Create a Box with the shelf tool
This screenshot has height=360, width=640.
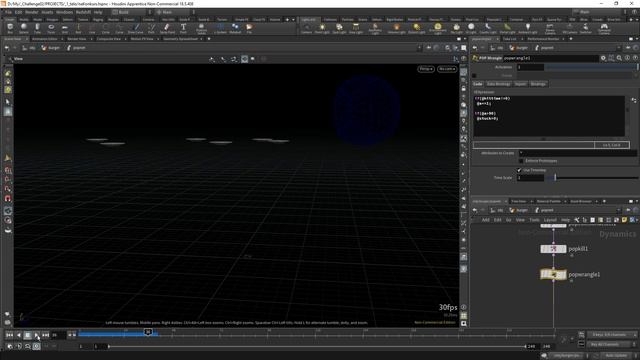point(10,28)
